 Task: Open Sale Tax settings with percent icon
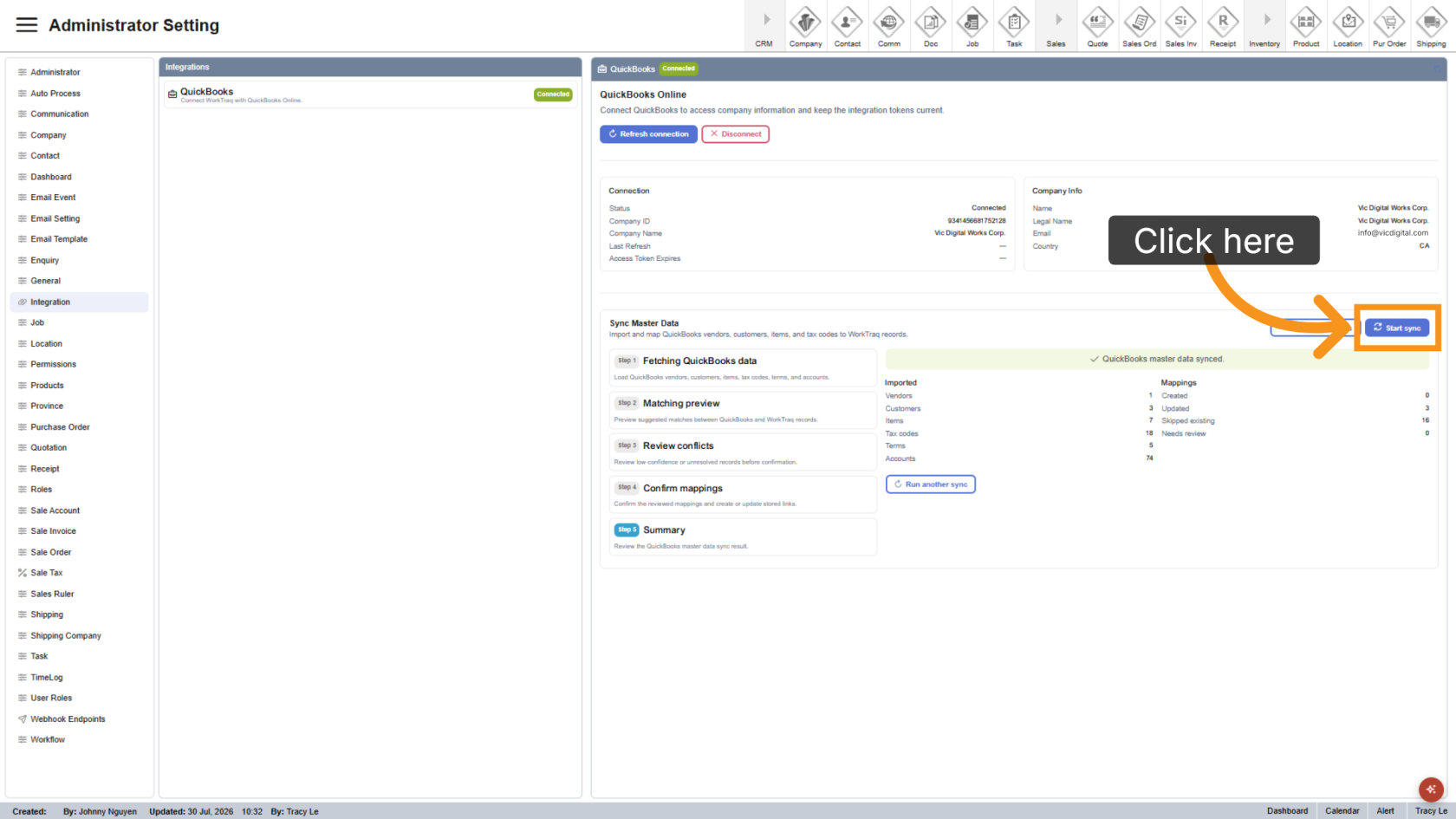point(79,573)
